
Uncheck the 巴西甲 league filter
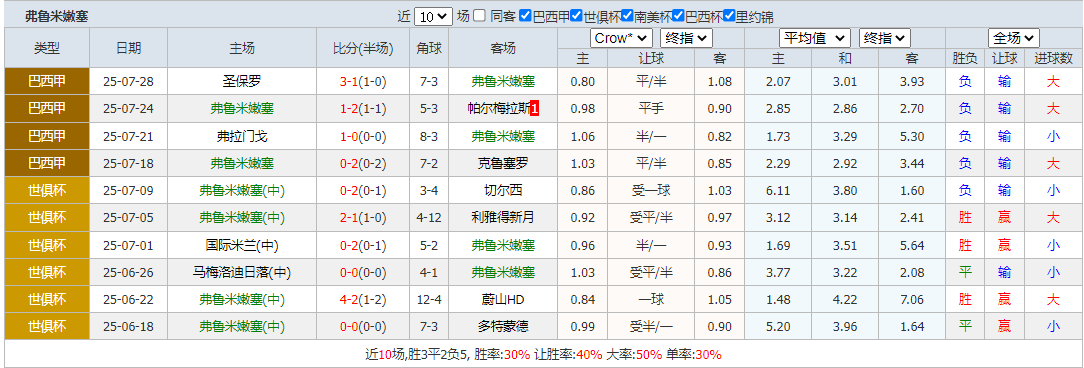[525, 16]
